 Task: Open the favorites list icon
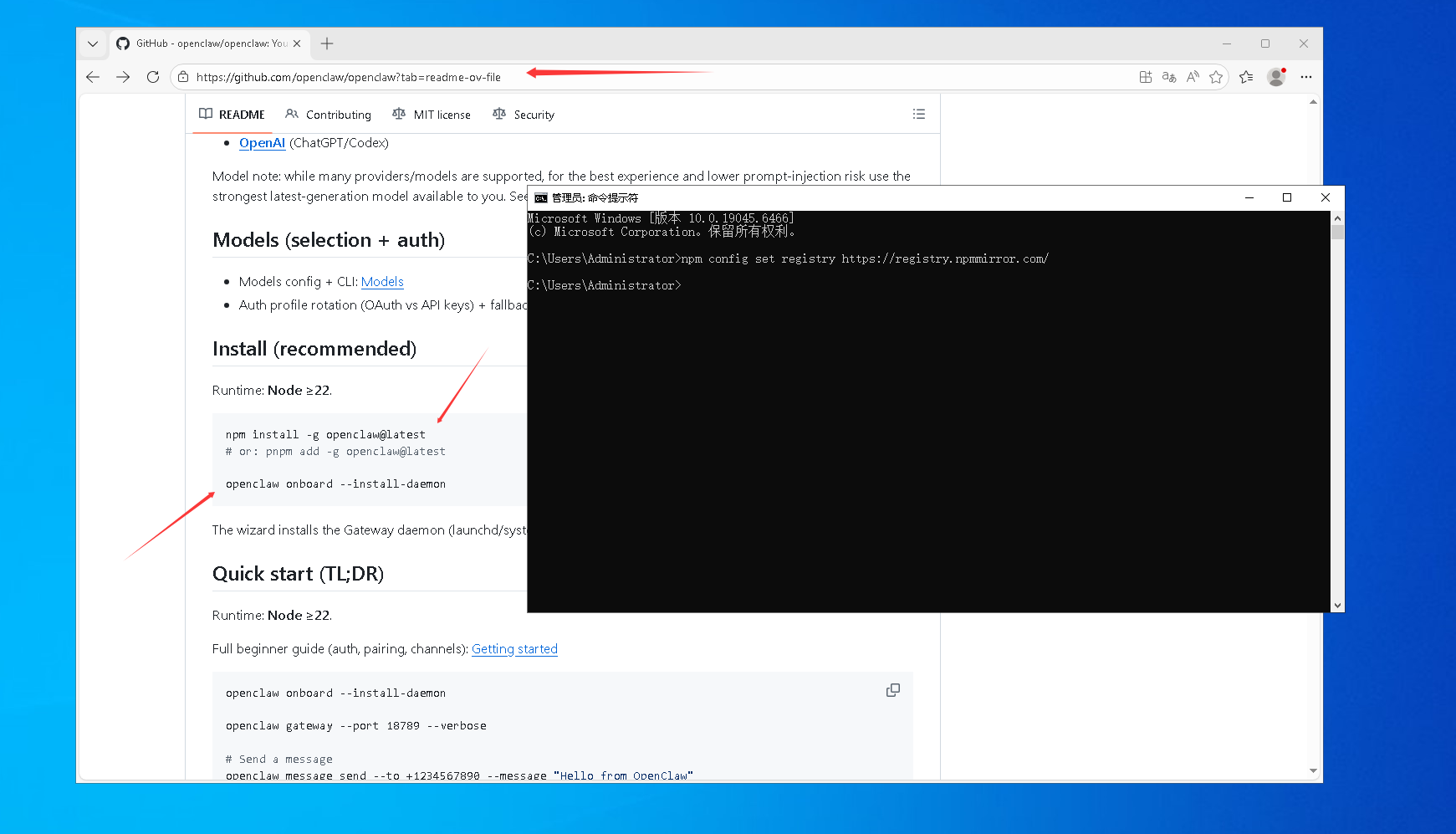coord(1246,77)
